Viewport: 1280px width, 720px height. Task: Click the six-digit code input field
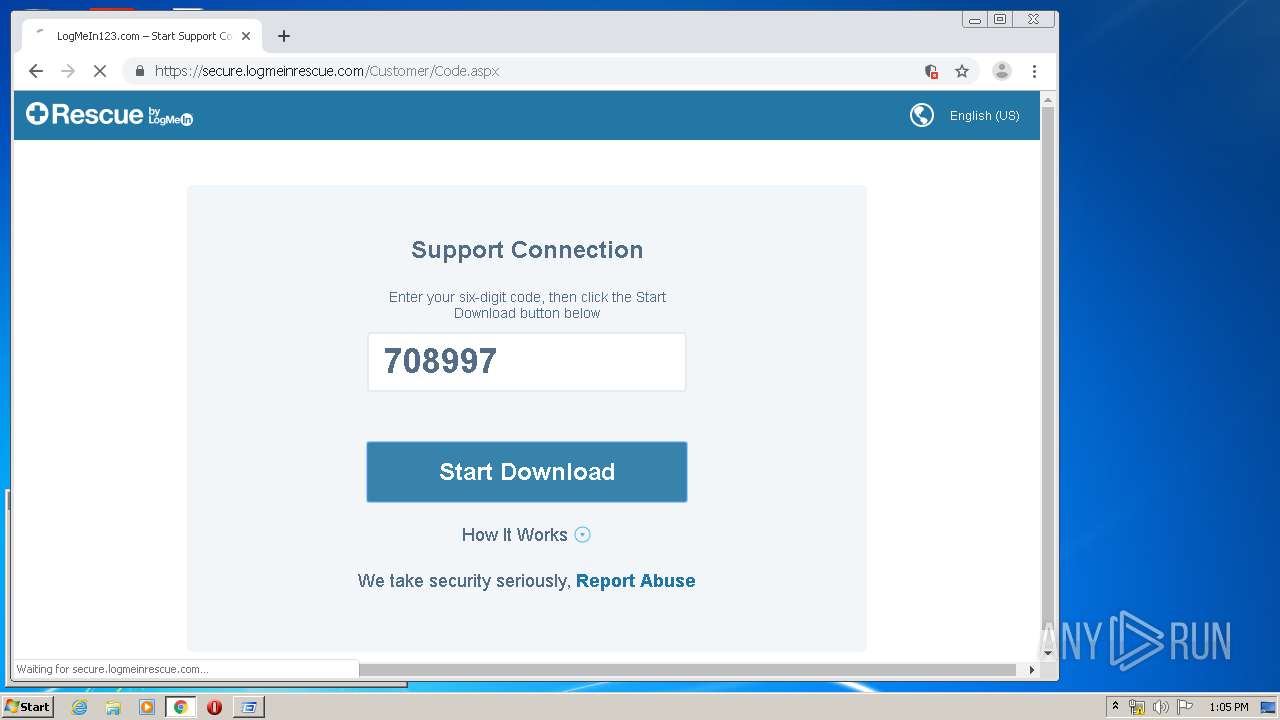point(527,362)
